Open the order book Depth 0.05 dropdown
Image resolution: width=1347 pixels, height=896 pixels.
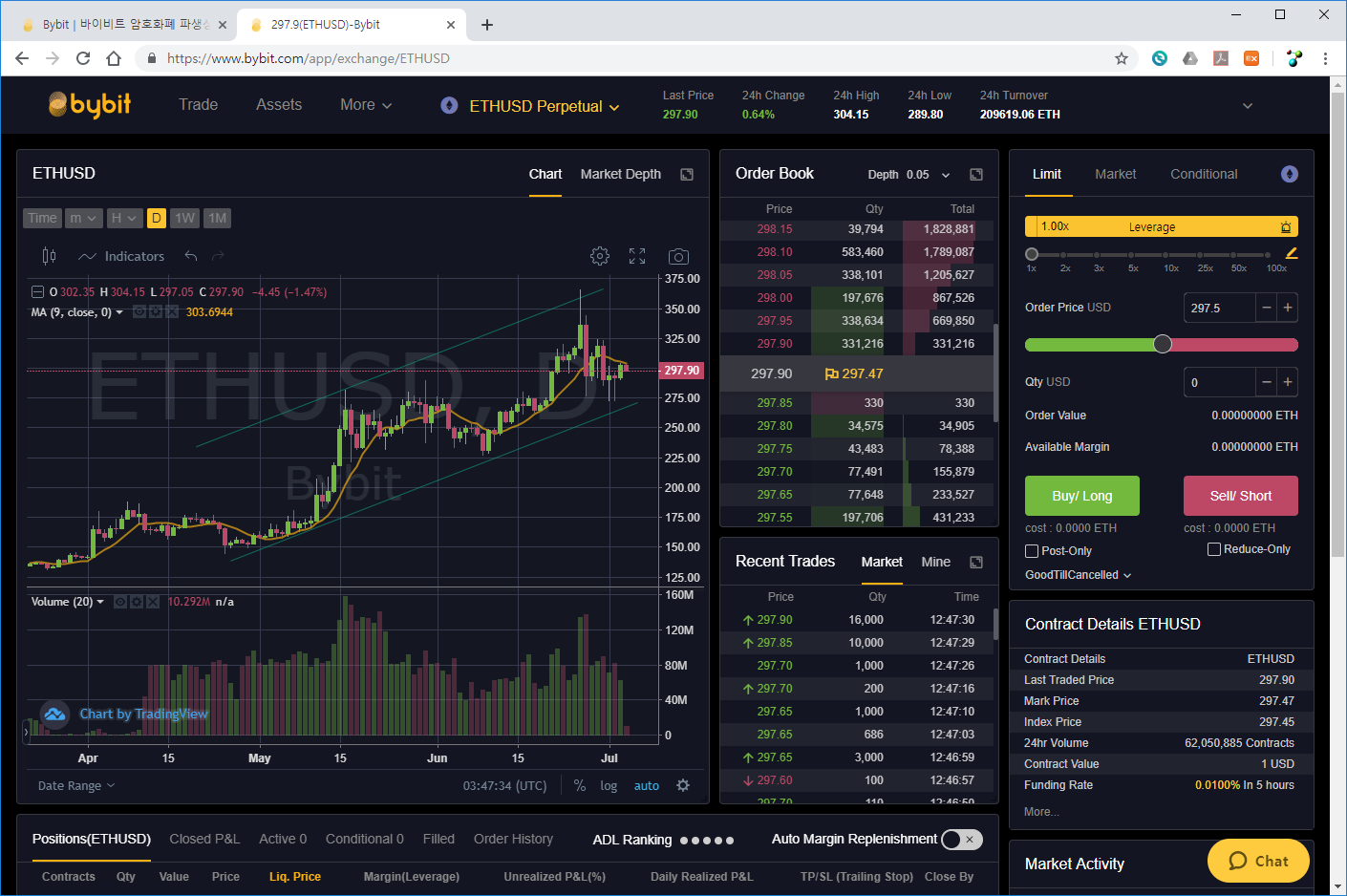[909, 175]
